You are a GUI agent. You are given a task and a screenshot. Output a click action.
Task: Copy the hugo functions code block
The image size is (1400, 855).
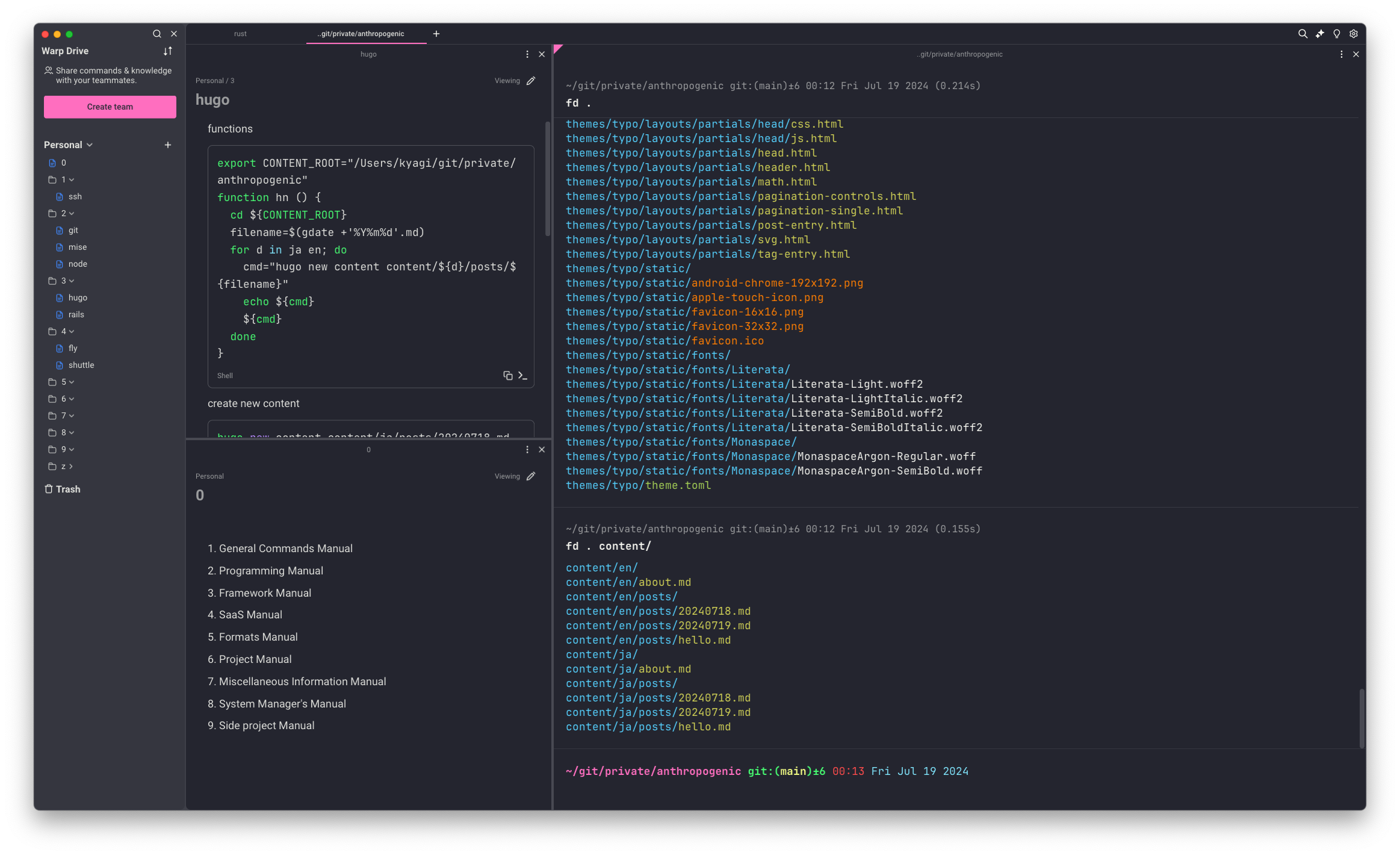coord(507,376)
